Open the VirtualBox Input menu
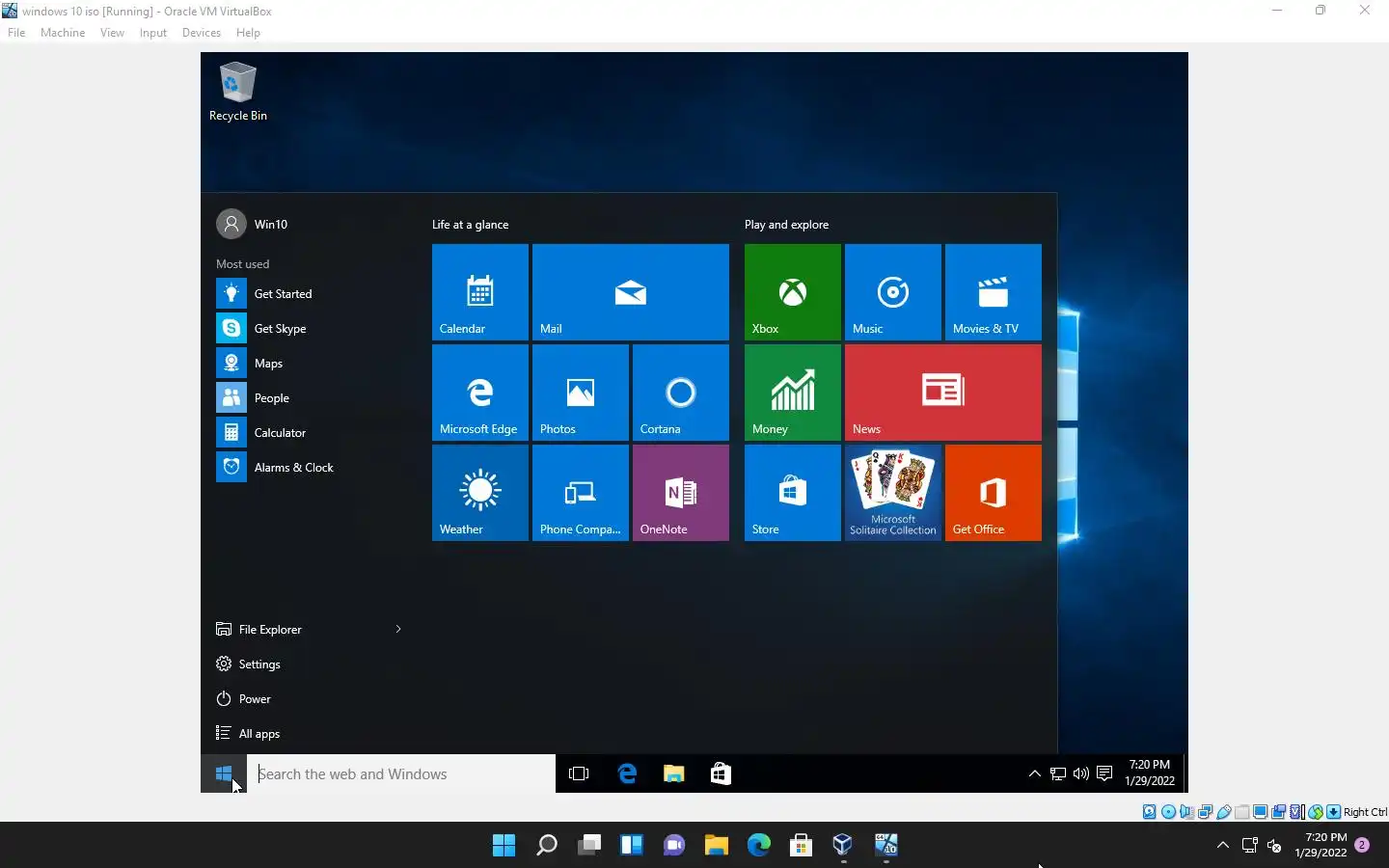The height and width of the screenshot is (868, 1389). 152,33
